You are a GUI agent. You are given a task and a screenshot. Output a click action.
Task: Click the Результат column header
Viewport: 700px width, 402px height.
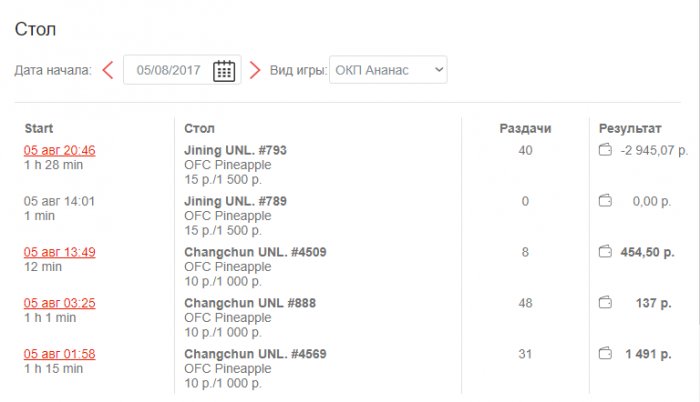click(630, 129)
